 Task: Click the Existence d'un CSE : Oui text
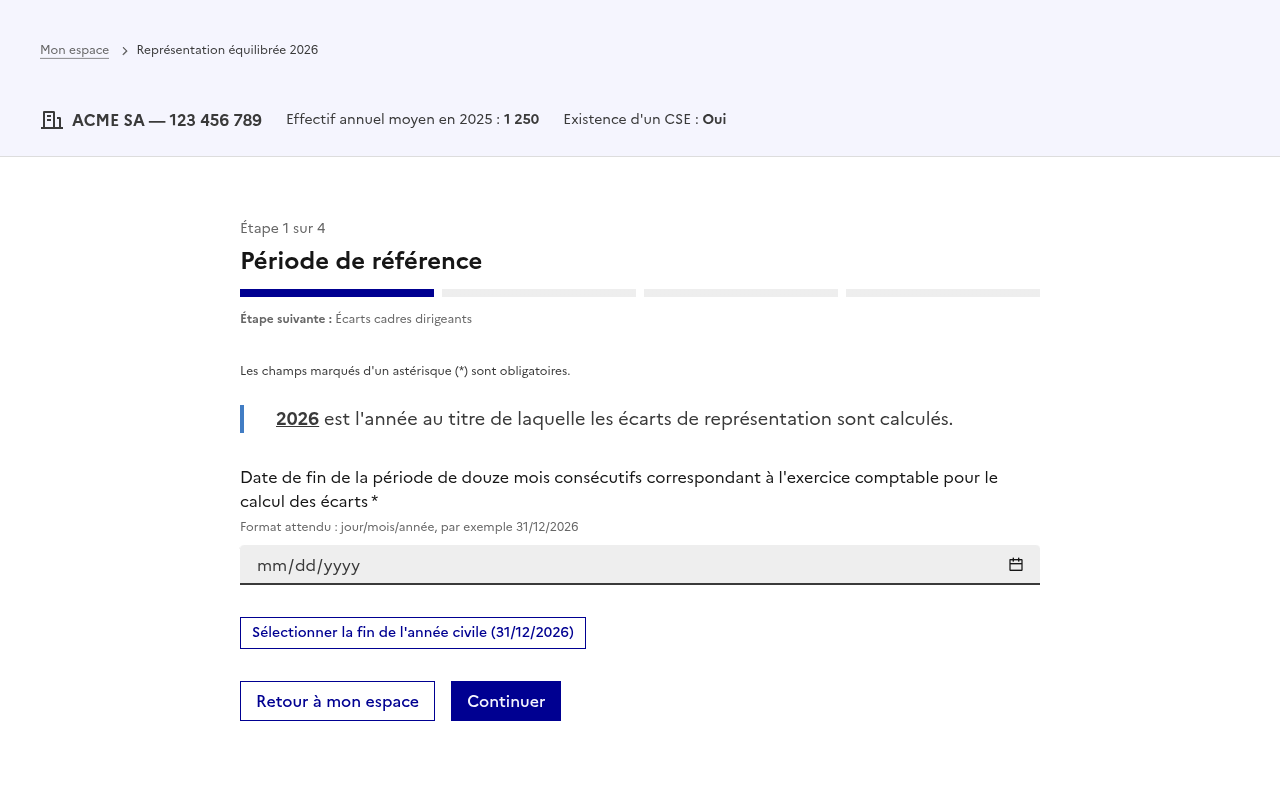point(645,119)
